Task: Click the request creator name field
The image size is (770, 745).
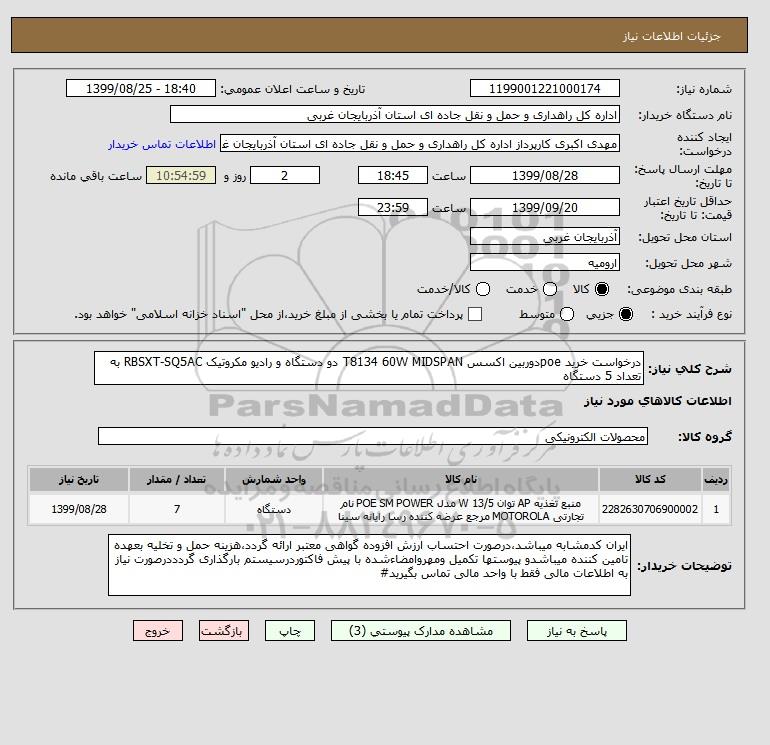Action: 420,144
